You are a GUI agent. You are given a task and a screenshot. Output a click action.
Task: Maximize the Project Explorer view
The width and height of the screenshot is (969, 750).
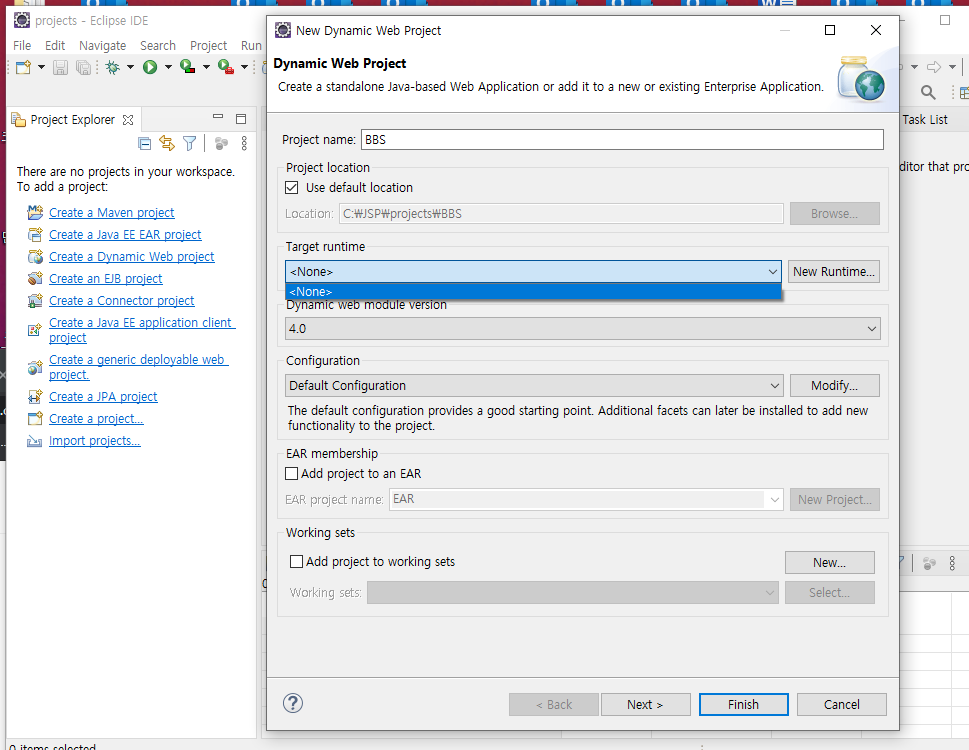(241, 119)
